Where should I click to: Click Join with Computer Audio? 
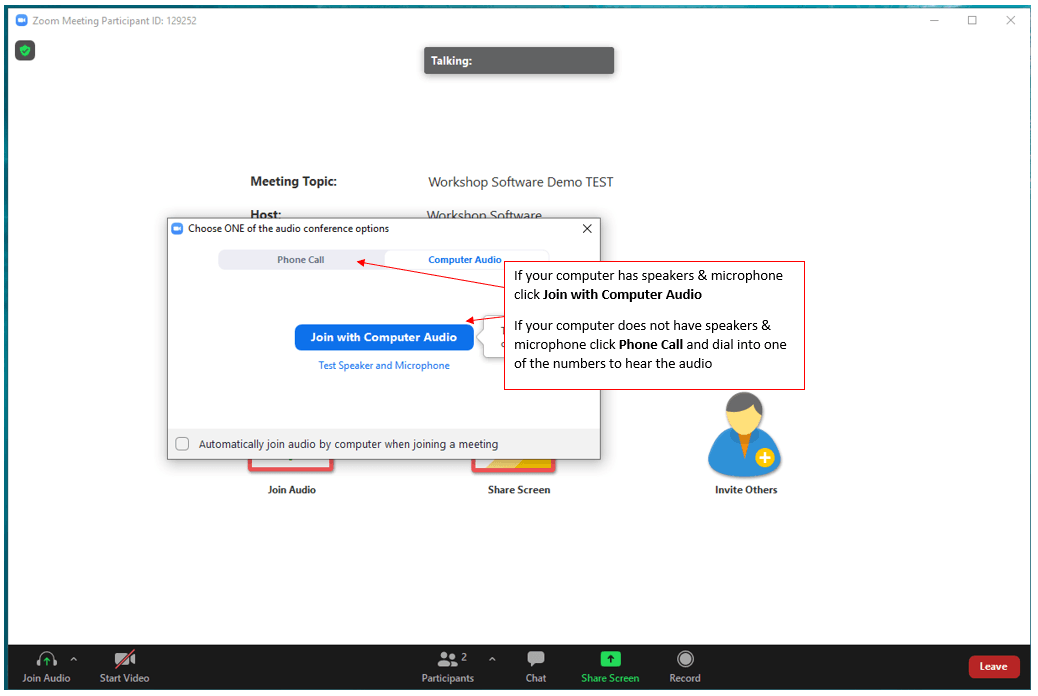[x=384, y=337]
